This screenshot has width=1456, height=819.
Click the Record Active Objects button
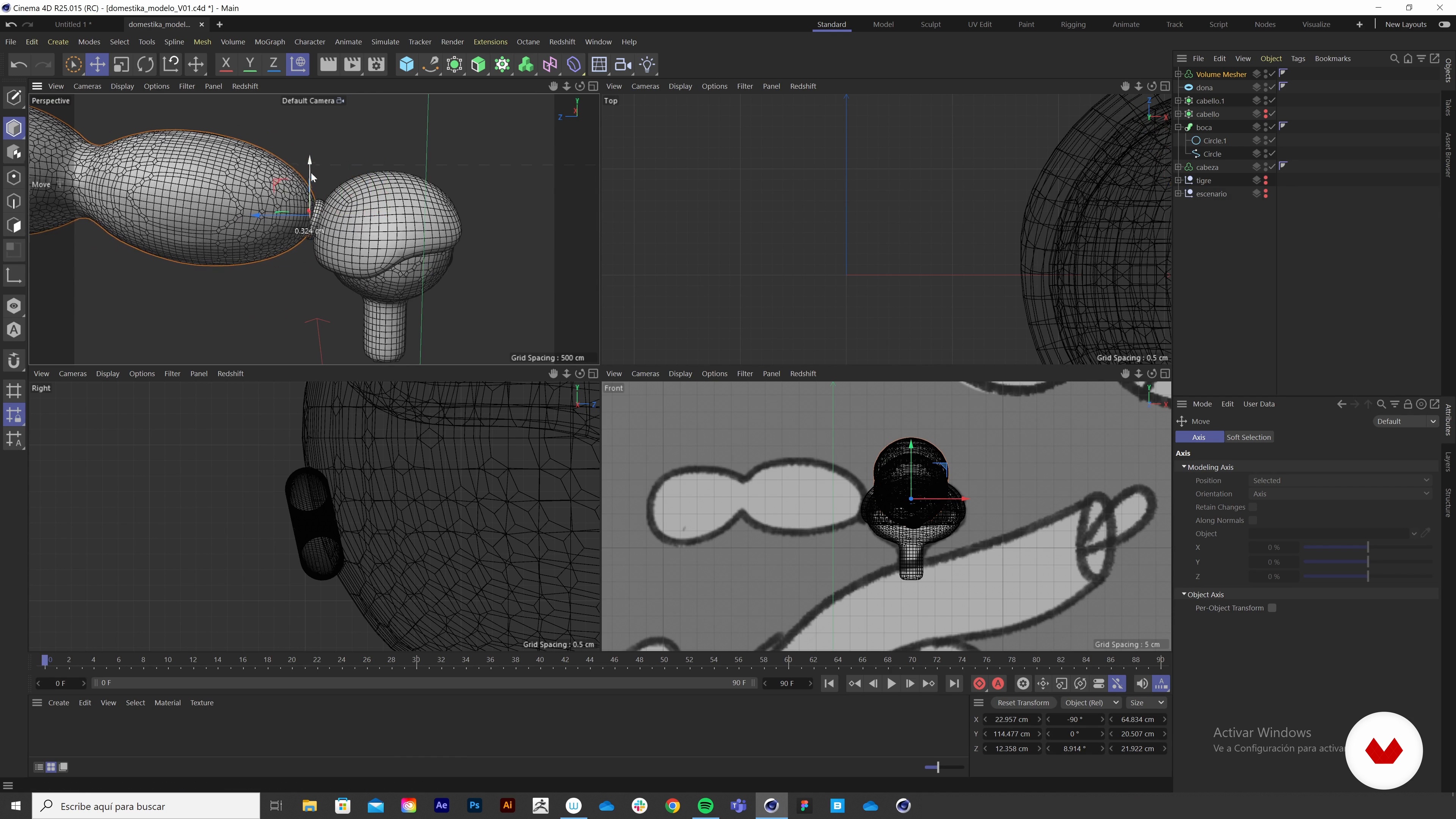(979, 683)
